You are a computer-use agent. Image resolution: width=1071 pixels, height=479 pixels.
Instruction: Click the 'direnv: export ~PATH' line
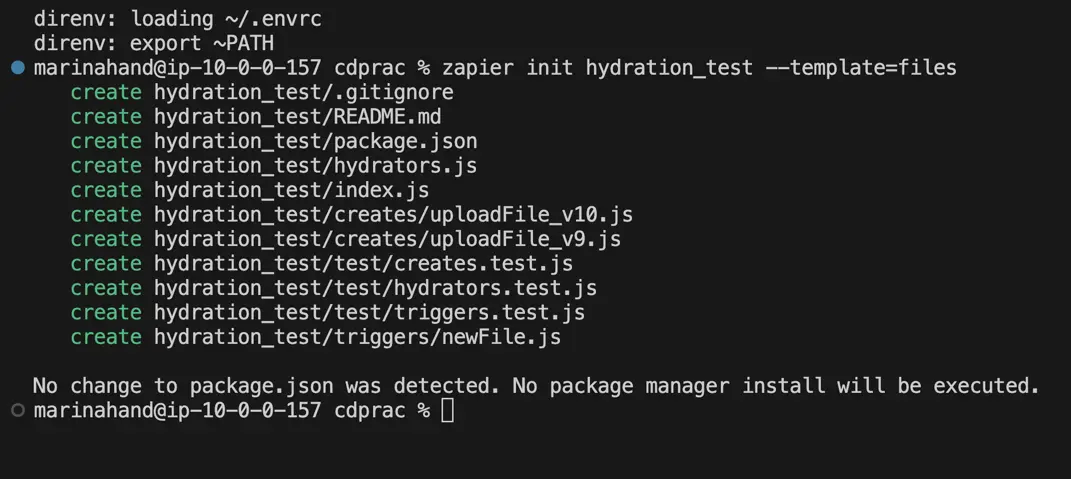(154, 44)
